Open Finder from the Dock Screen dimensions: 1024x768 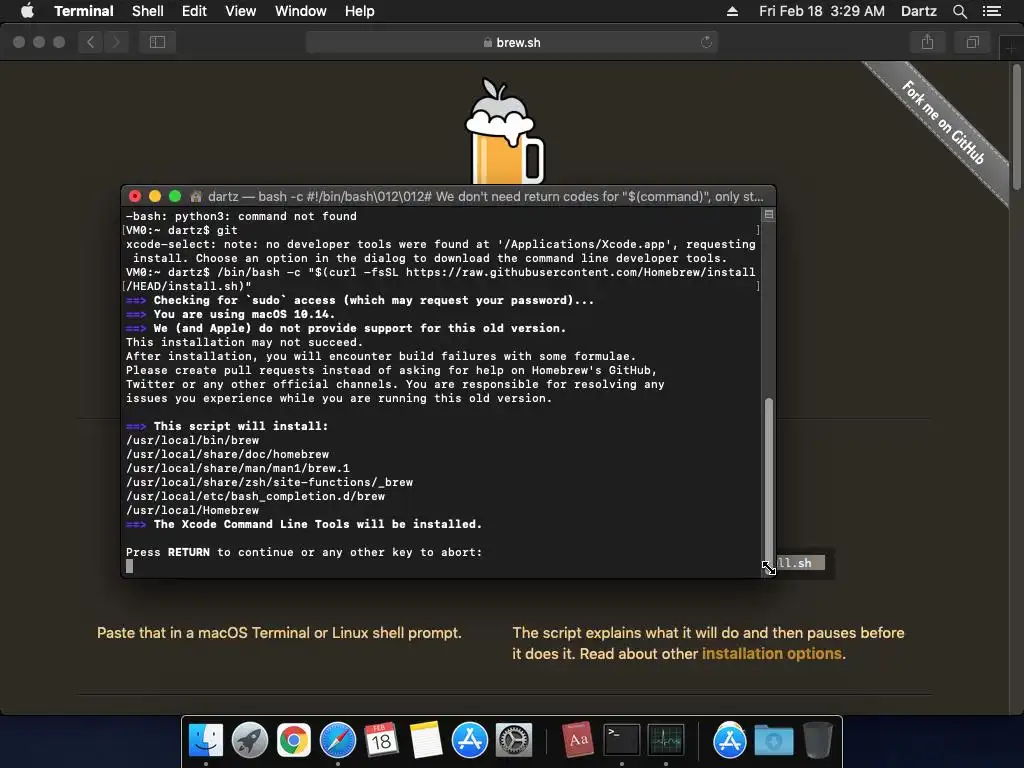[206, 741]
